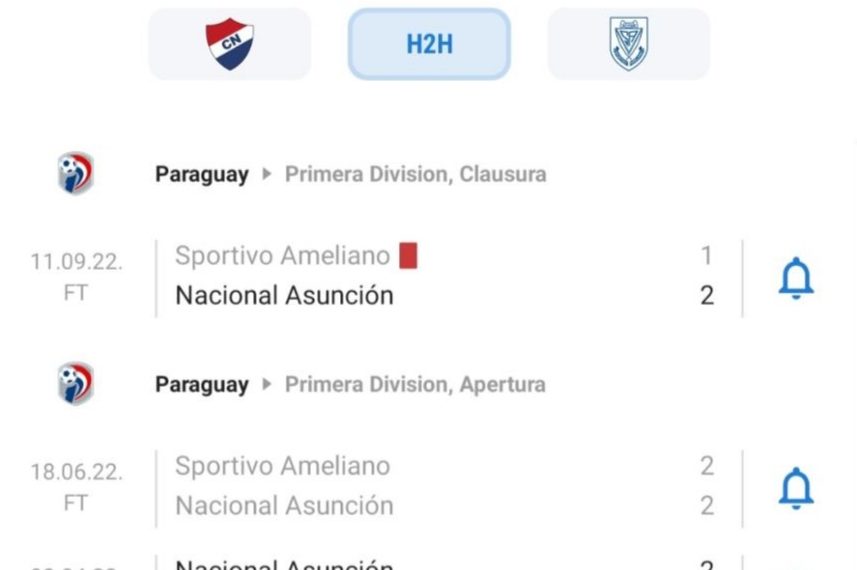Click the 18.06.22 FT match date

76,487
